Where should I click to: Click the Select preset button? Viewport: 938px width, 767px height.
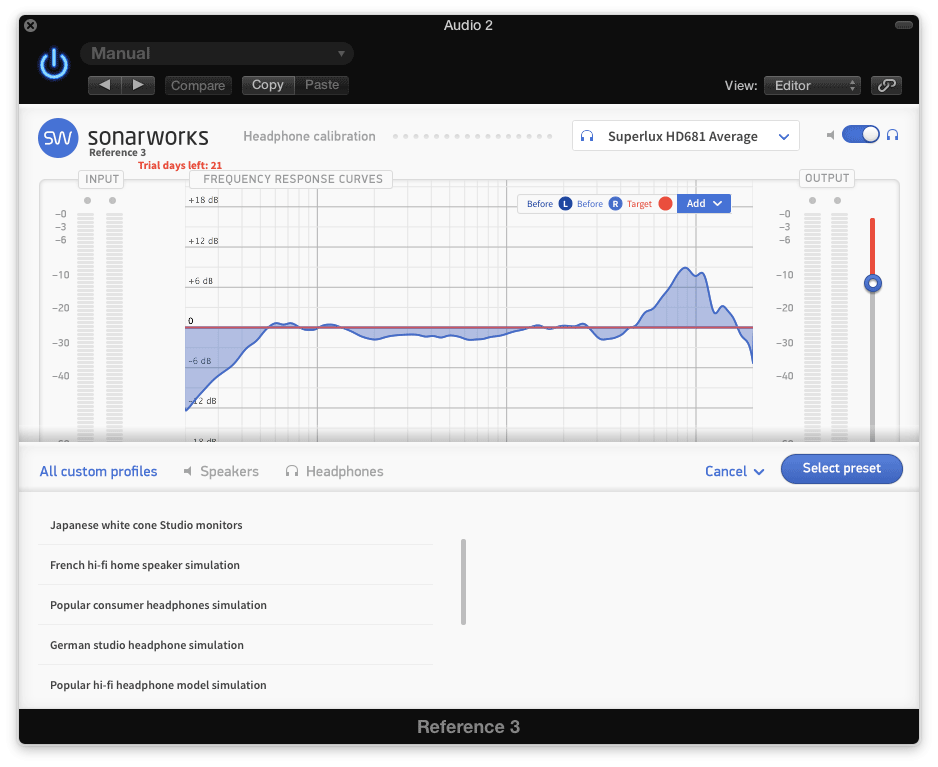click(841, 468)
